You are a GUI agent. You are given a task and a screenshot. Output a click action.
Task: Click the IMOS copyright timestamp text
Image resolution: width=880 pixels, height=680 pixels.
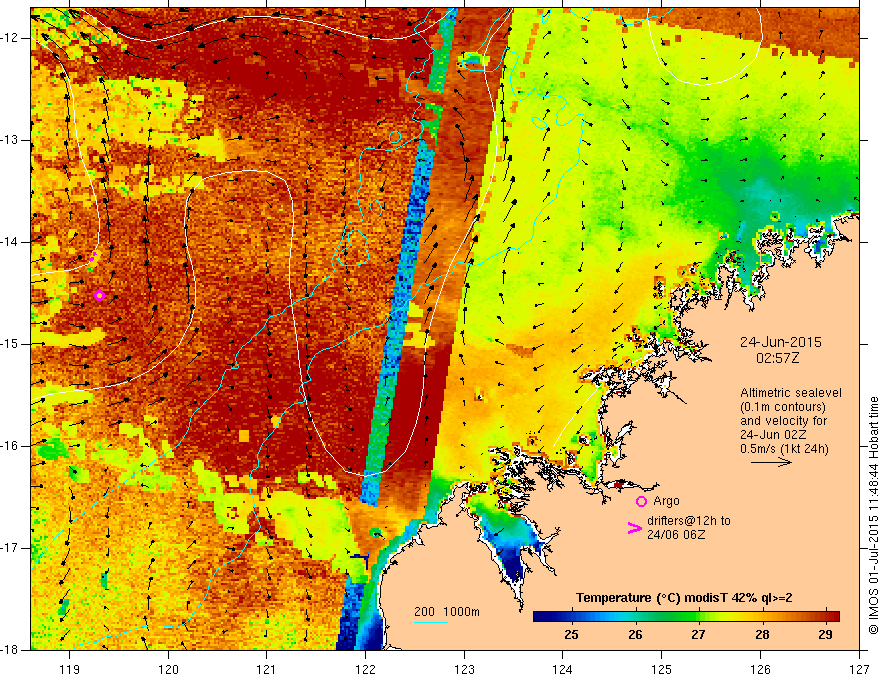(873, 515)
